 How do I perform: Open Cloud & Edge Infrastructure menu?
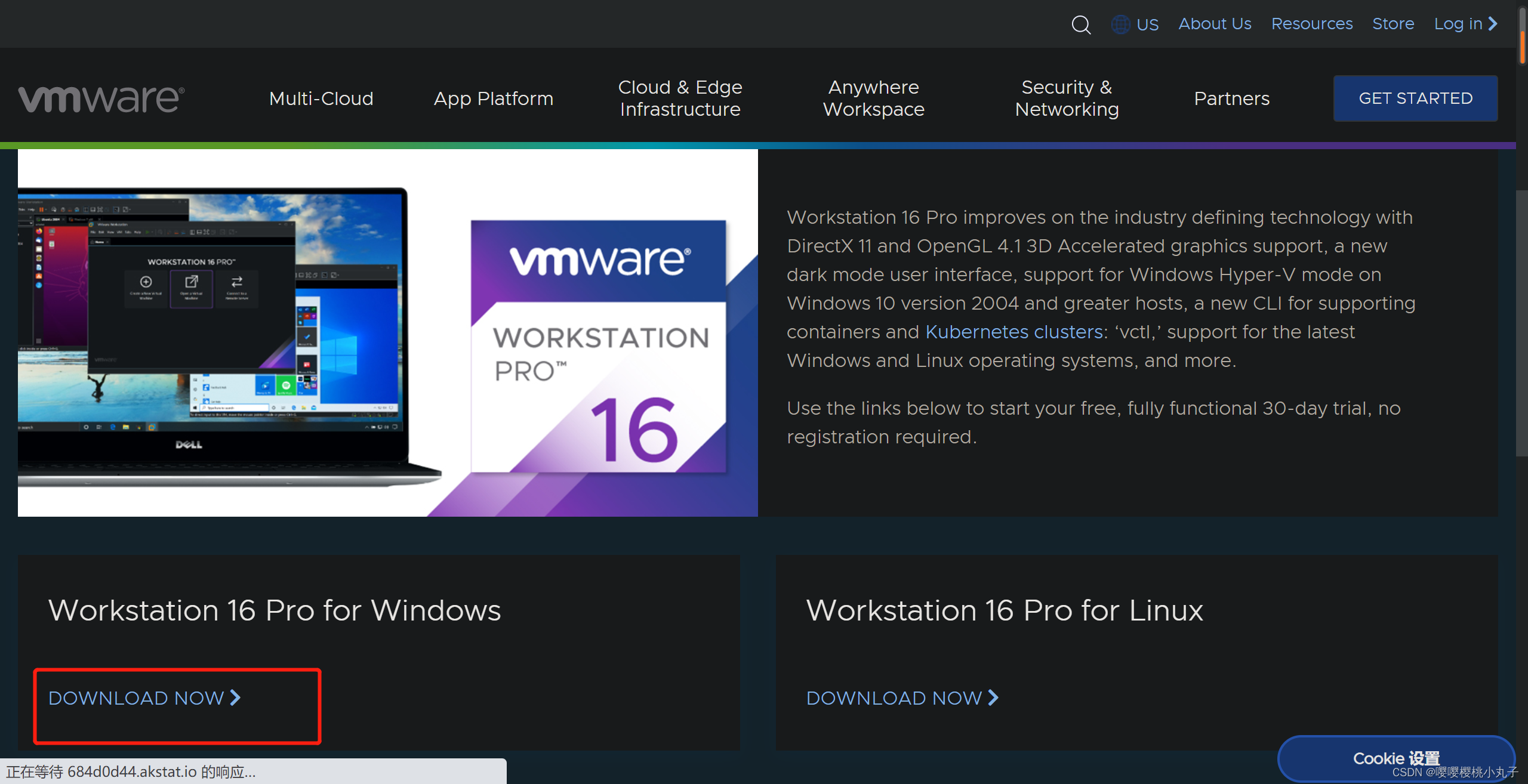point(680,98)
